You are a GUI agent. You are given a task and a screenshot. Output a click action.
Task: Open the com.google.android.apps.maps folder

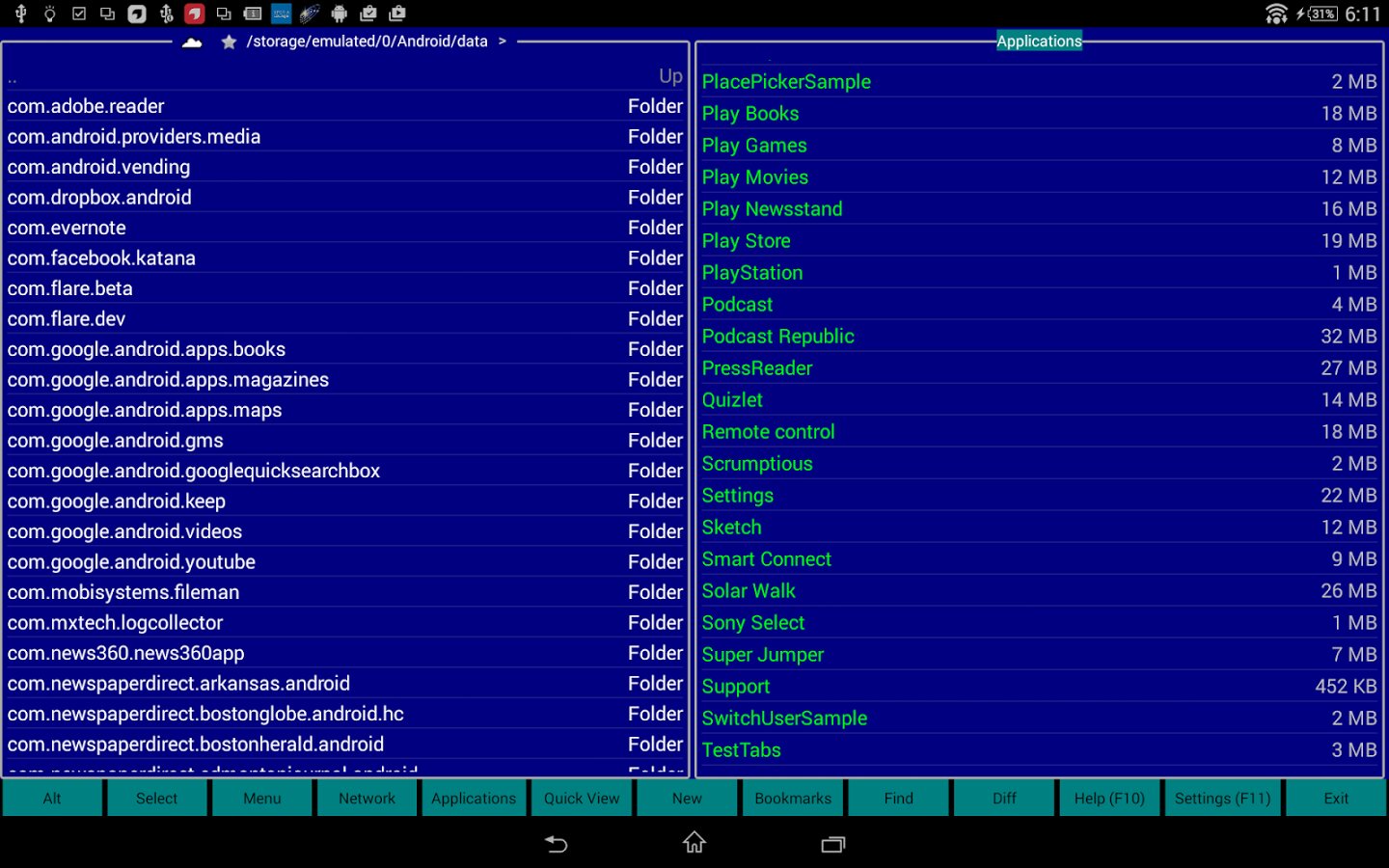click(x=345, y=410)
